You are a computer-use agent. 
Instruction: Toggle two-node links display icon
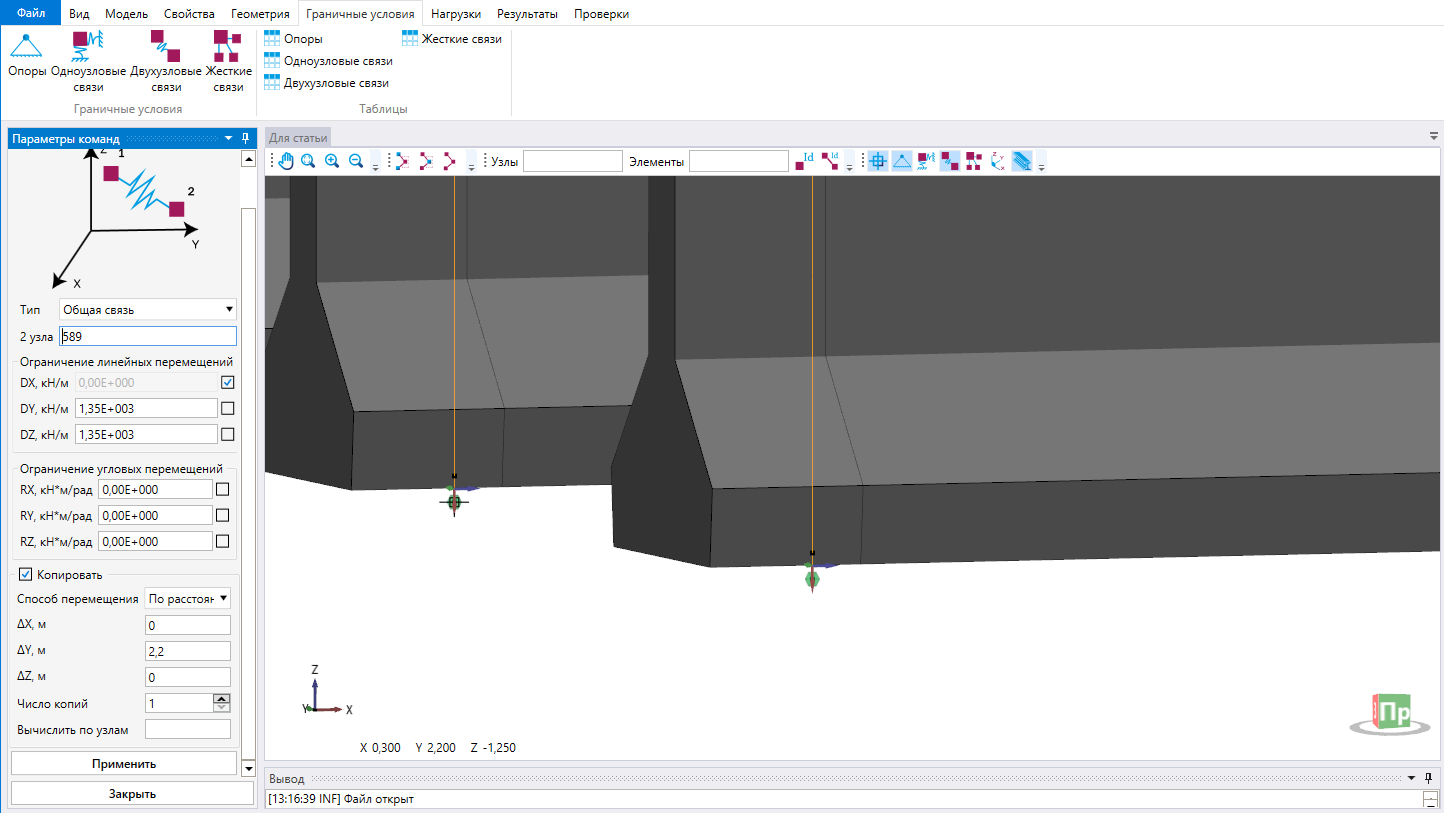click(x=950, y=161)
